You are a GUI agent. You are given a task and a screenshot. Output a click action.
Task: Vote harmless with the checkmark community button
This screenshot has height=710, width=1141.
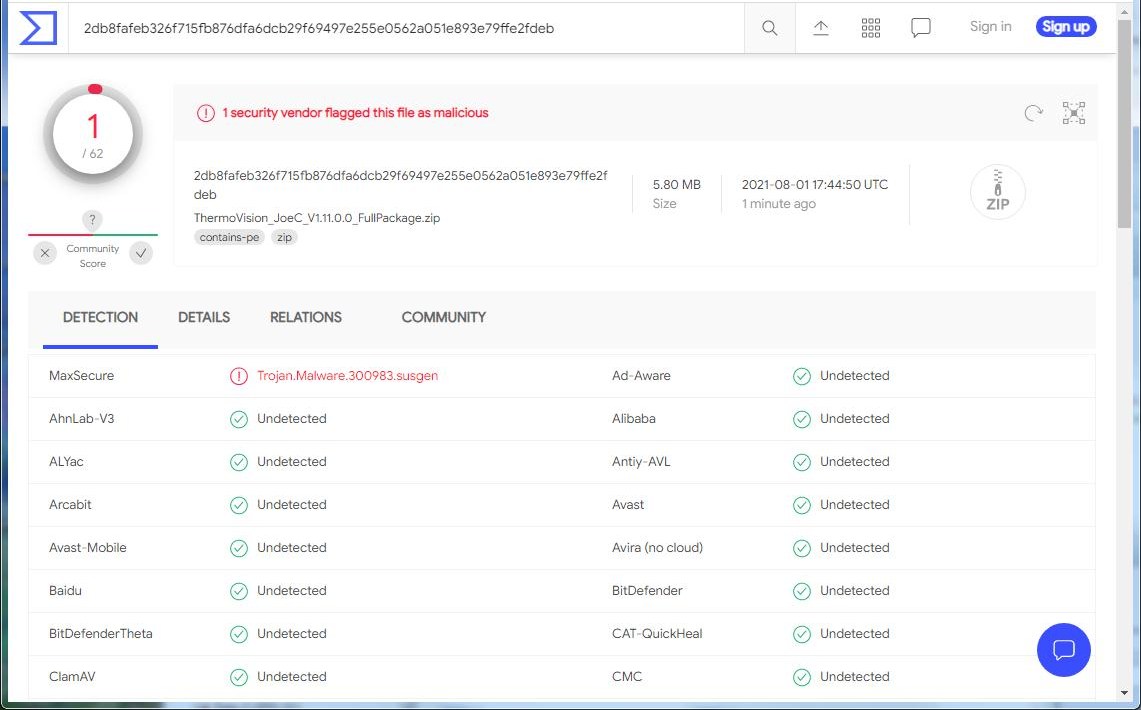[141, 253]
